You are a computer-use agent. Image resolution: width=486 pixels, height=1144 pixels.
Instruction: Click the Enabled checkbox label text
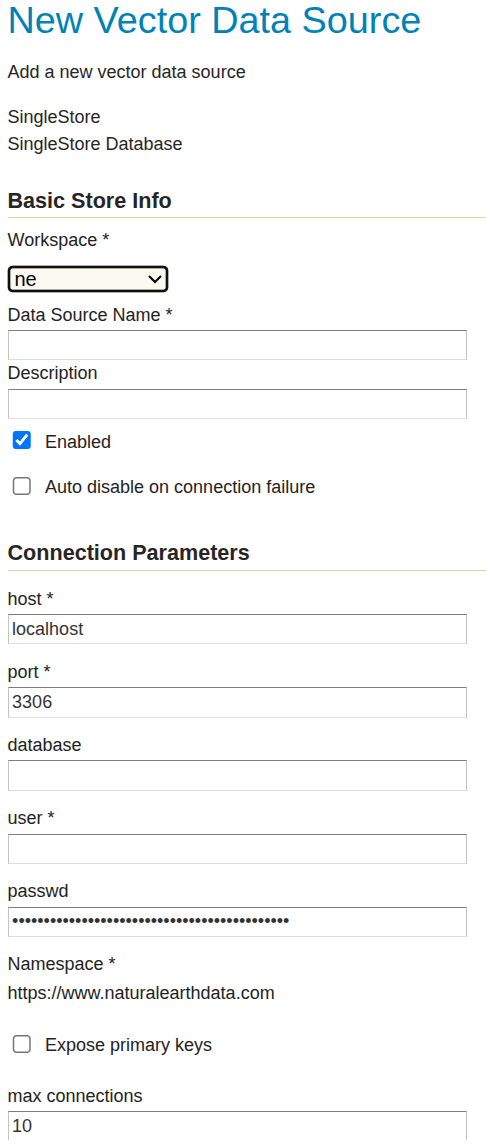pyautogui.click(x=78, y=441)
